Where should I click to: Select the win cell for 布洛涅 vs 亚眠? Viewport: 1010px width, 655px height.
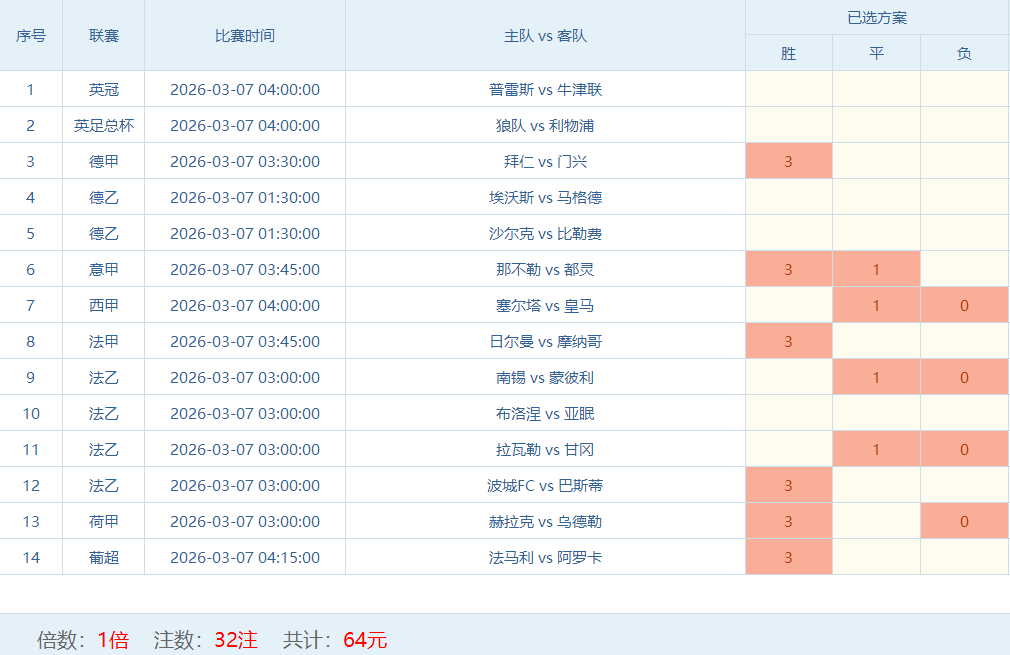tap(788, 413)
